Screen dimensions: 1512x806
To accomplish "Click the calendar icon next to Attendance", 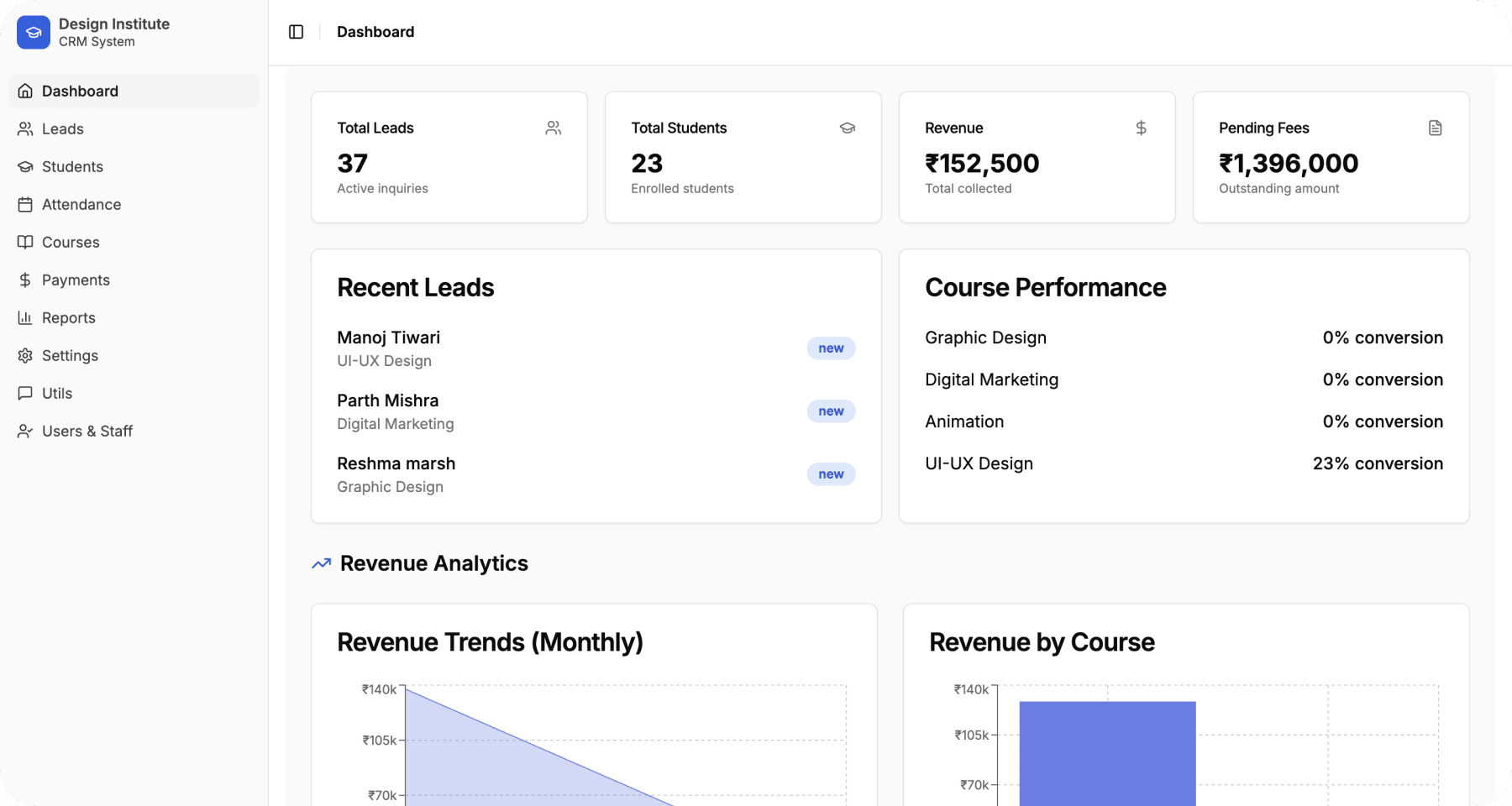I will (x=25, y=205).
